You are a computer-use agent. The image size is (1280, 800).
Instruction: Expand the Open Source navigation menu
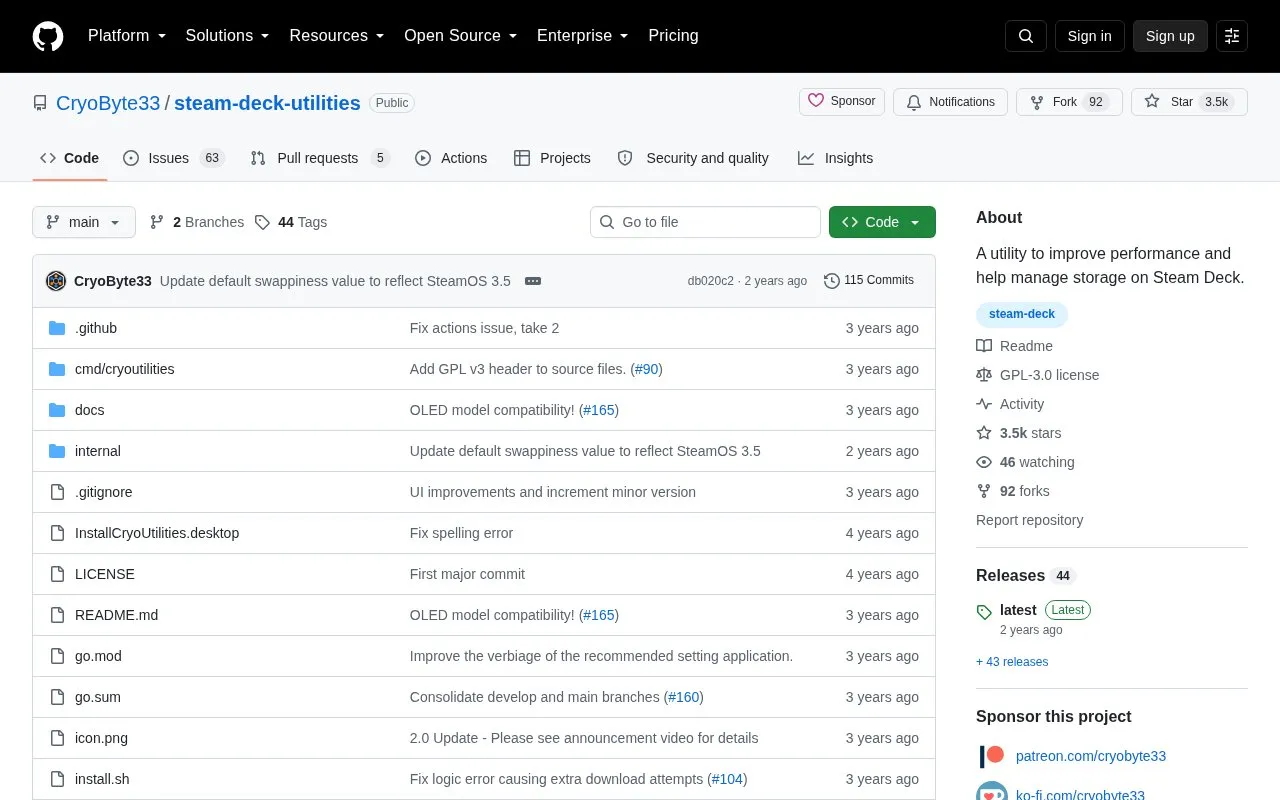[x=461, y=36]
